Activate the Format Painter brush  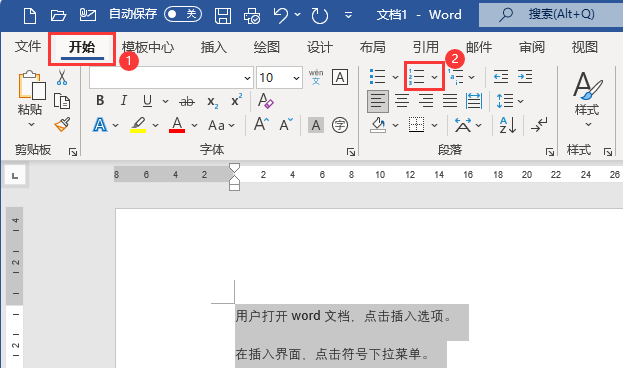62,125
